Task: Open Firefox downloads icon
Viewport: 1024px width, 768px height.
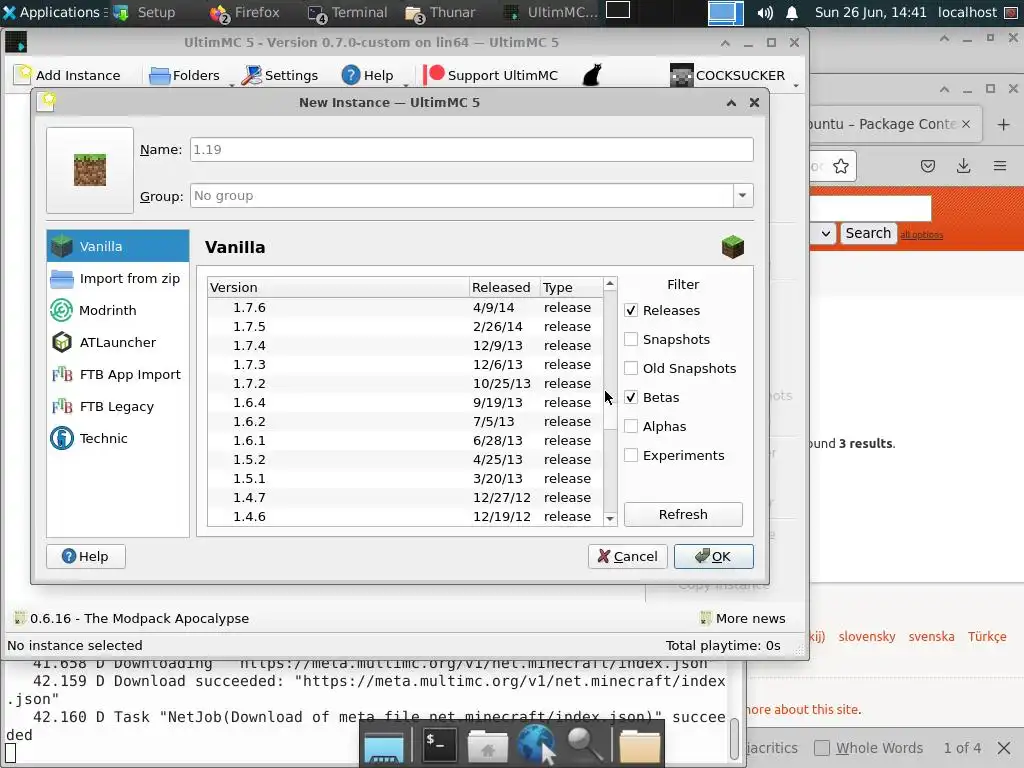Action: tap(963, 166)
